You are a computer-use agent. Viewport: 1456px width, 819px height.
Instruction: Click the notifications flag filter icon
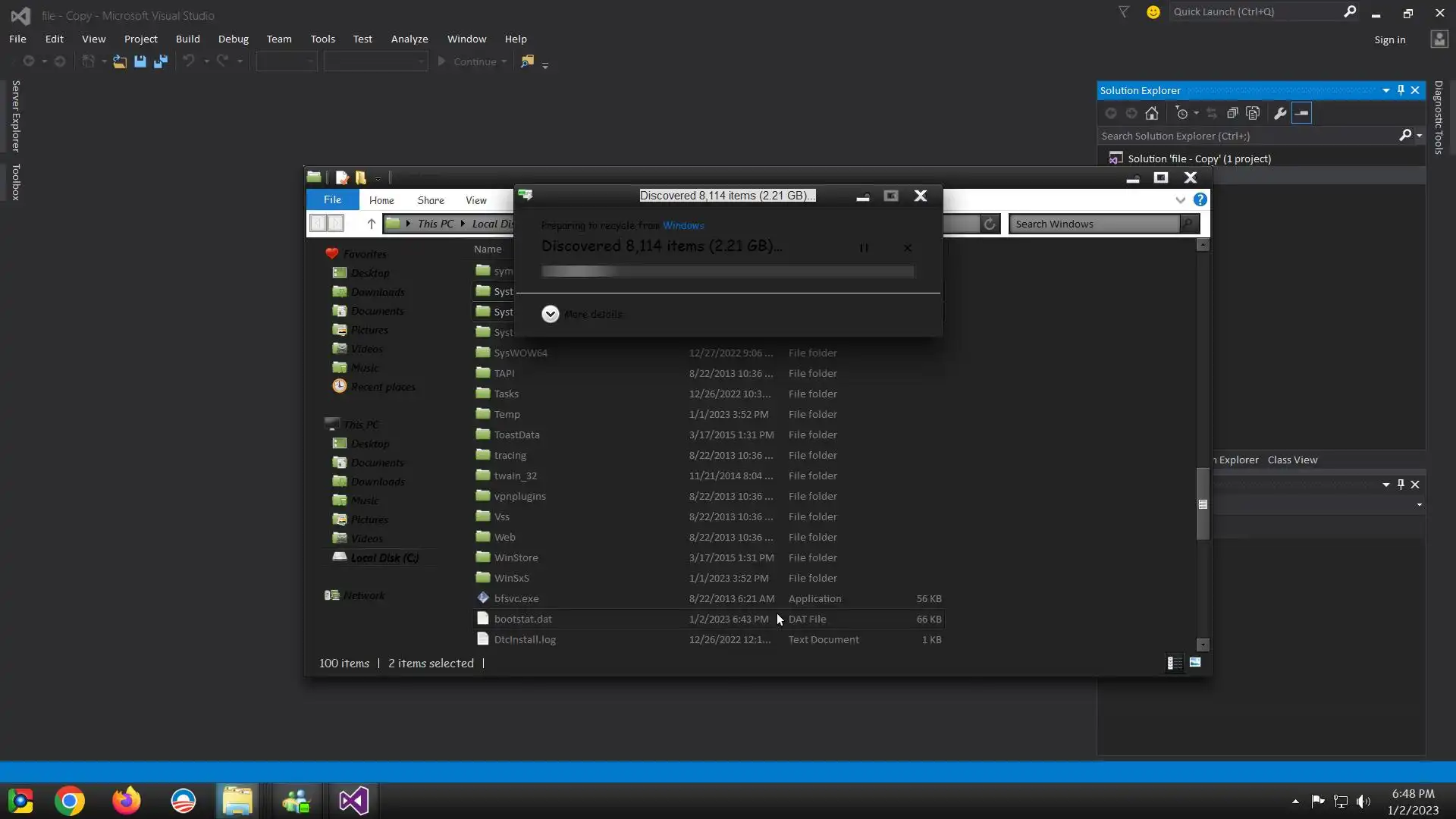[x=1124, y=12]
